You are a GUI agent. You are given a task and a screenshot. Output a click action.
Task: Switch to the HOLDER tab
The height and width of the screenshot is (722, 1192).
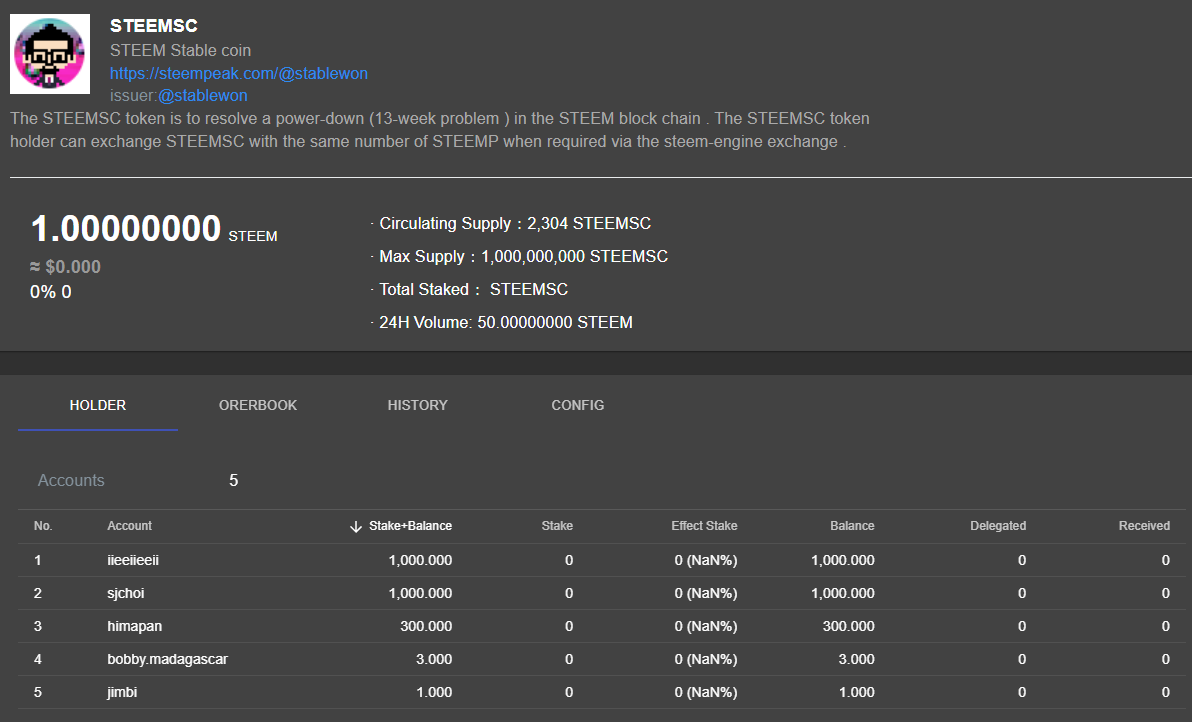98,405
